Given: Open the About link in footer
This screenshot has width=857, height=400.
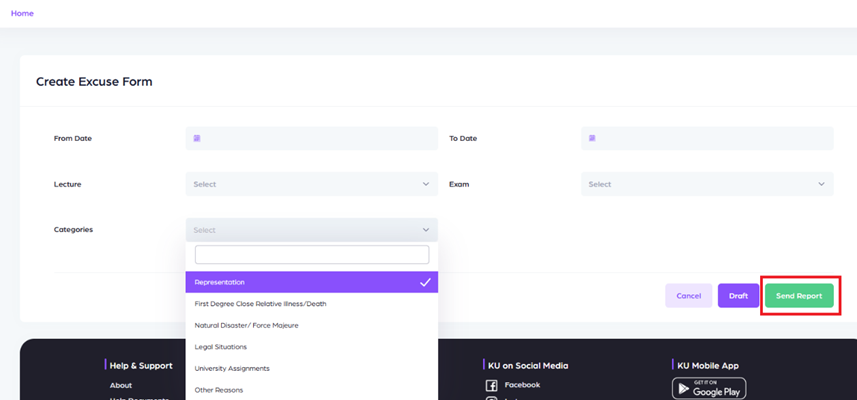Looking at the screenshot, I should (x=121, y=385).
